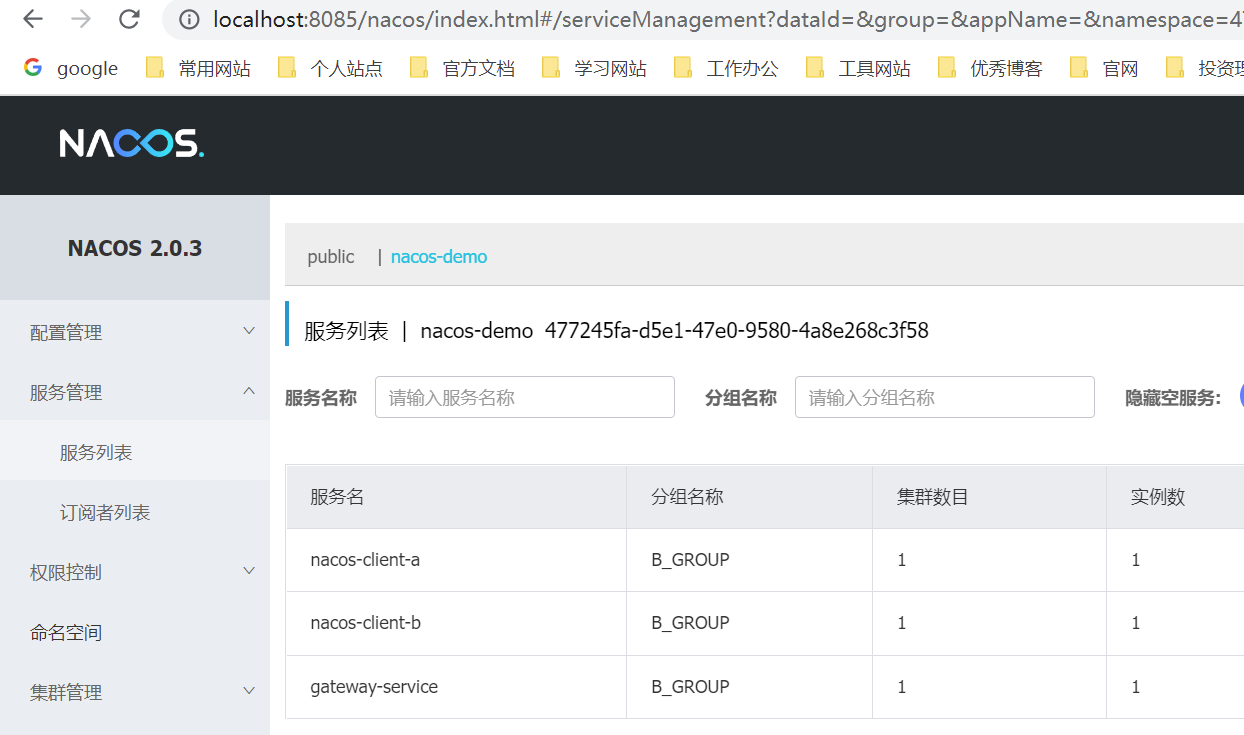This screenshot has width=1244, height=735.
Task: Click the NACOS 2.0.3 version label
Action: coord(135,248)
